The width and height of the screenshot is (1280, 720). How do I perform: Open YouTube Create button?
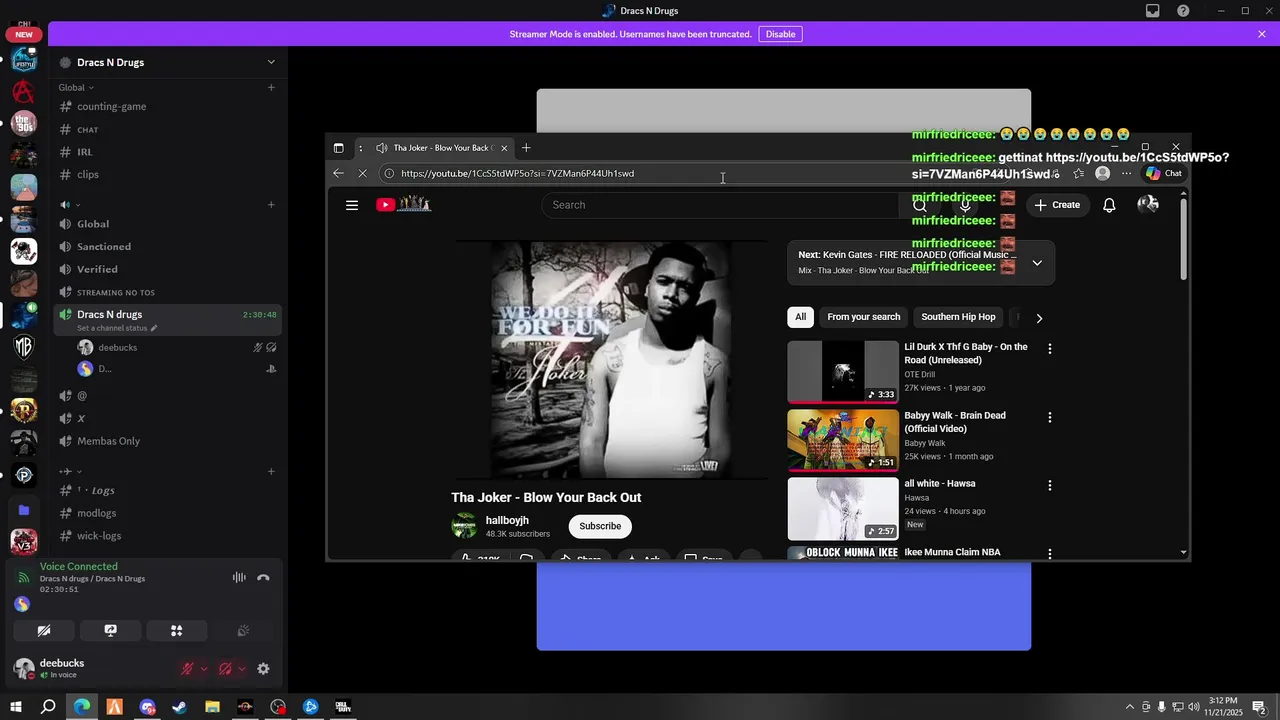(1057, 205)
